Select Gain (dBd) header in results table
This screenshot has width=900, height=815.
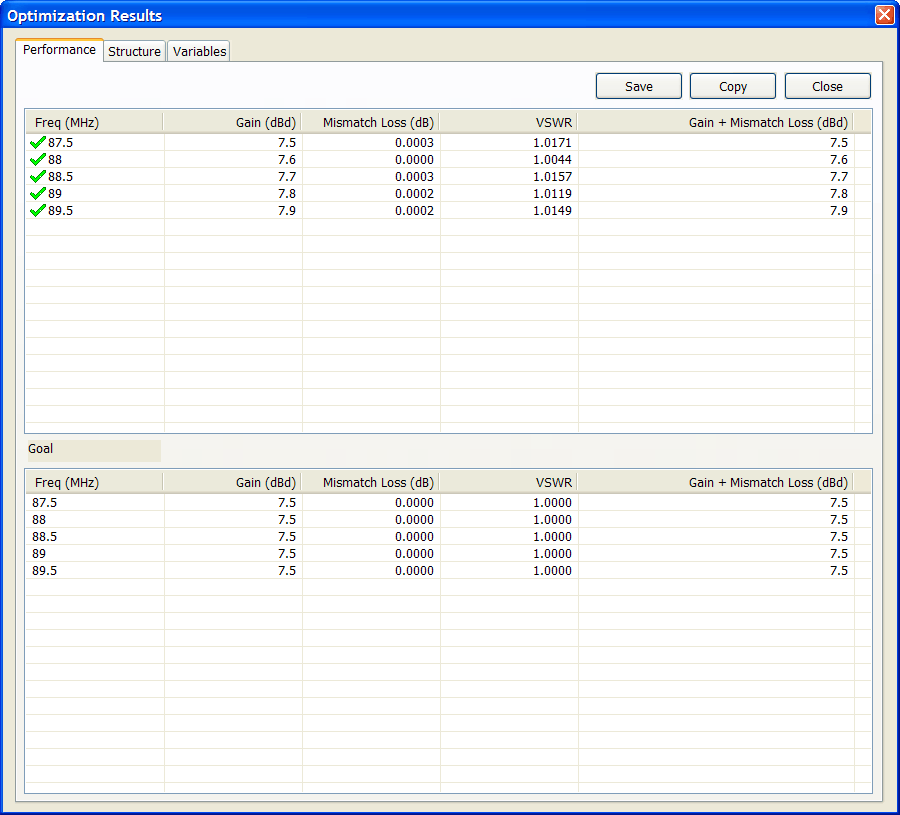(x=232, y=122)
